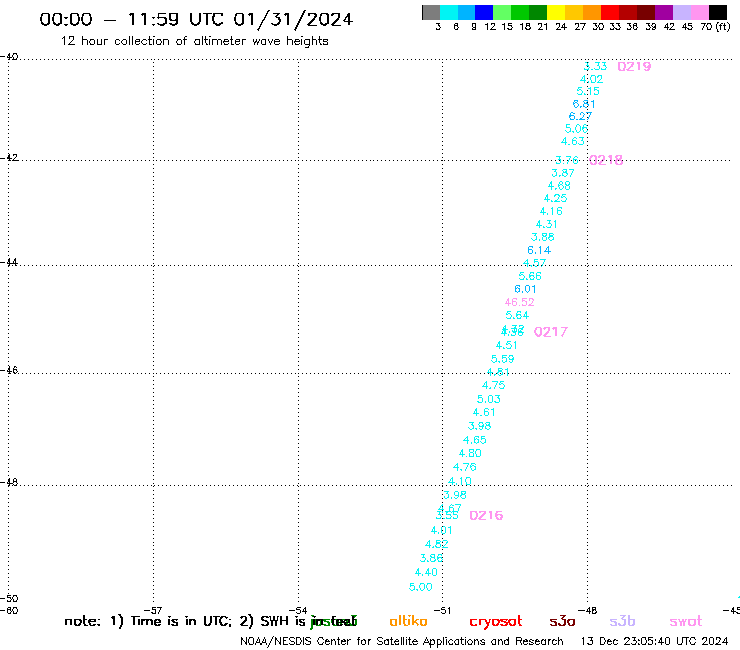Select the subtitle '12 hour collection of altimeter wave heights'
Image resolution: width=740 pixels, height=650 pixels.
[194, 41]
